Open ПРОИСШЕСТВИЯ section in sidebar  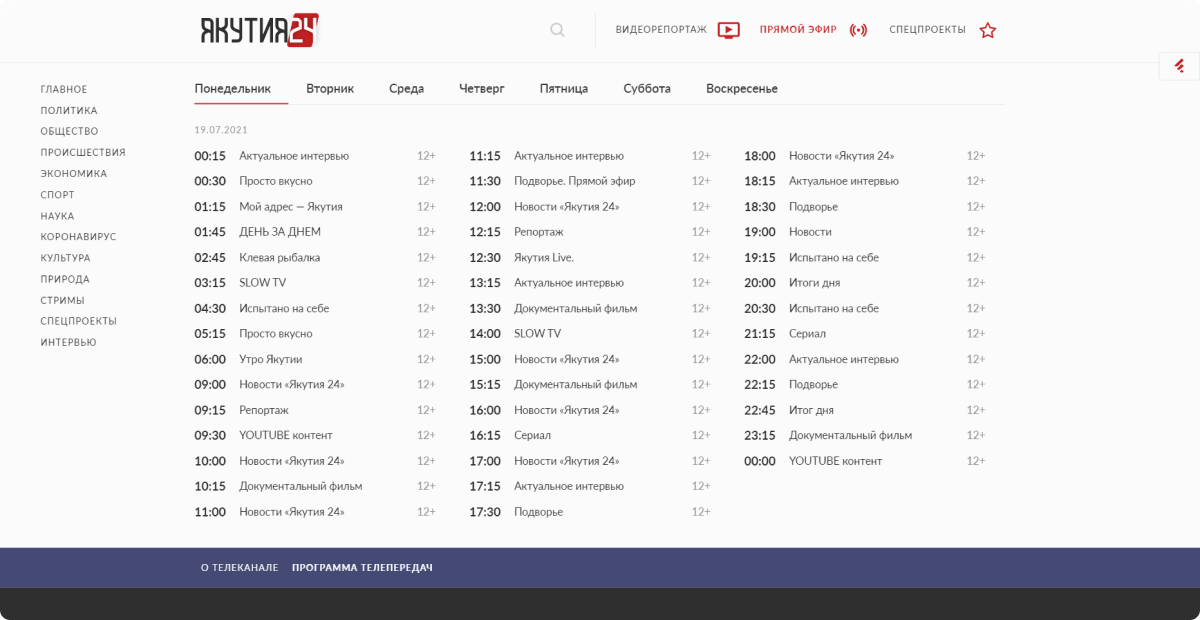83,153
